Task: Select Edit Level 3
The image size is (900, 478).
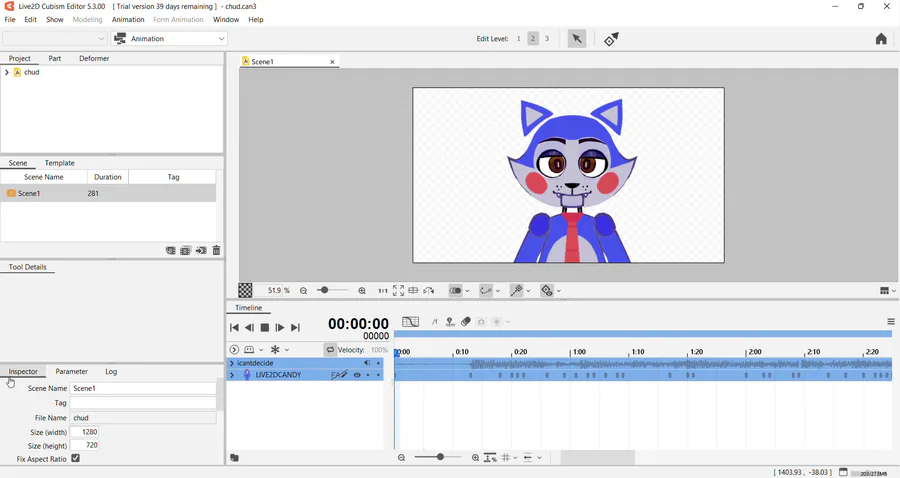Action: (x=547, y=38)
